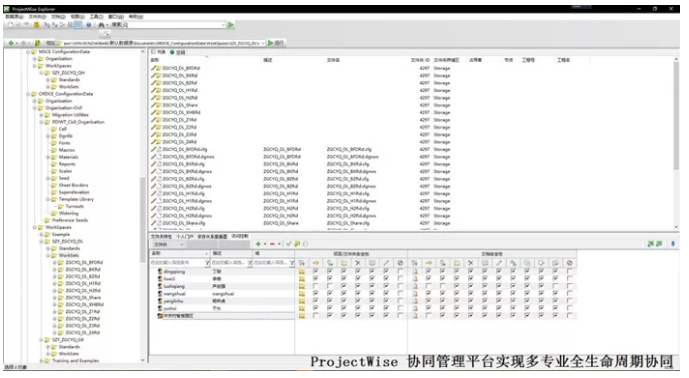Image resolution: width=689 pixels, height=378 pixels.
Task: Sort by the 文件名 column header
Action: (333, 60)
